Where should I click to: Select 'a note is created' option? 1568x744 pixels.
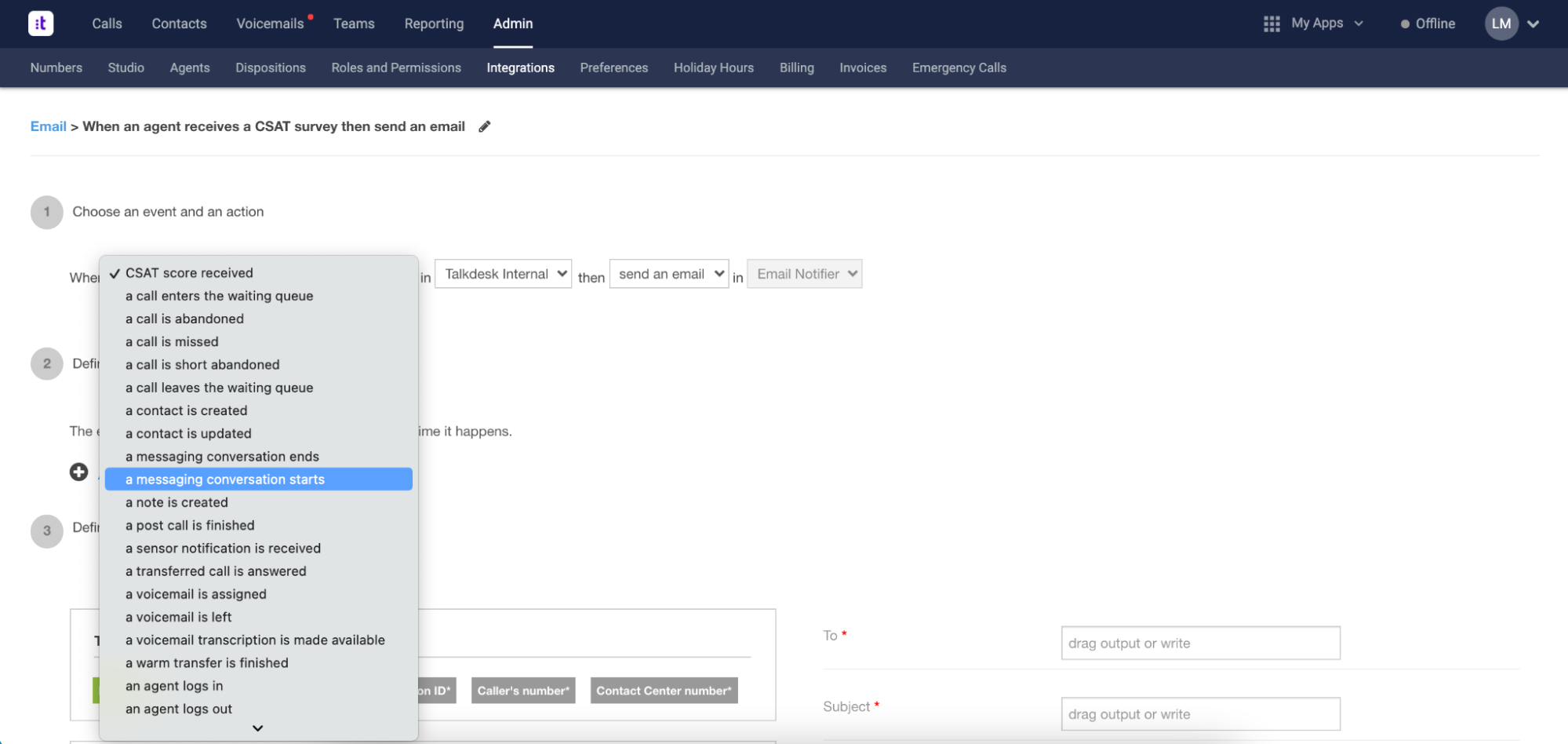click(x=259, y=502)
